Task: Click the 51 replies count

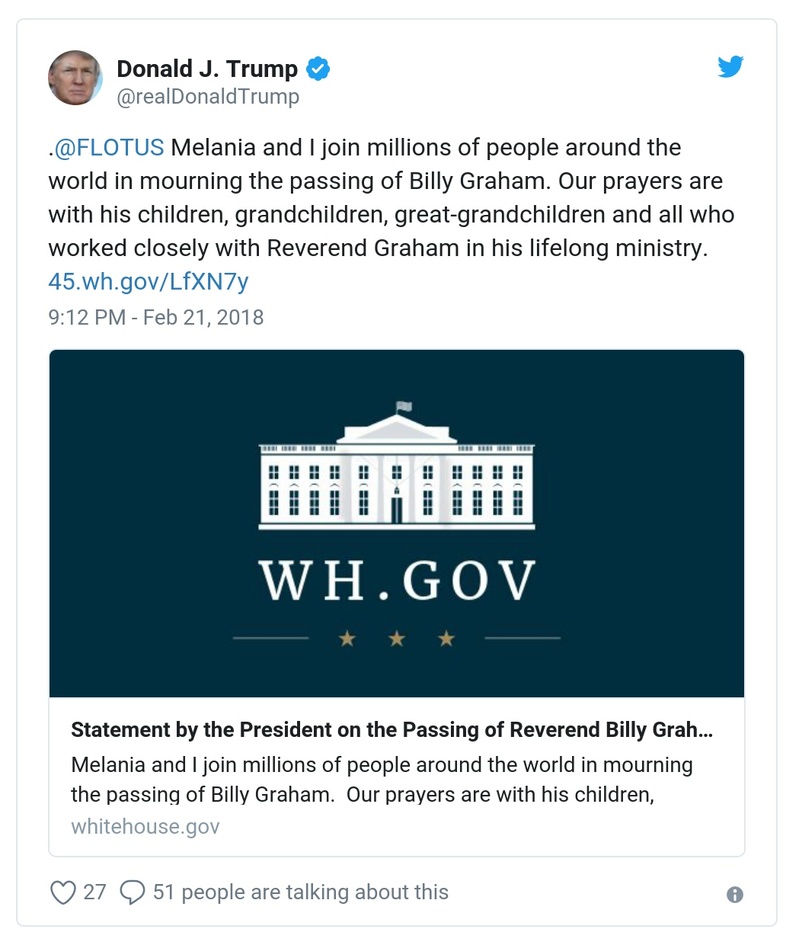Action: pyautogui.click(x=162, y=891)
